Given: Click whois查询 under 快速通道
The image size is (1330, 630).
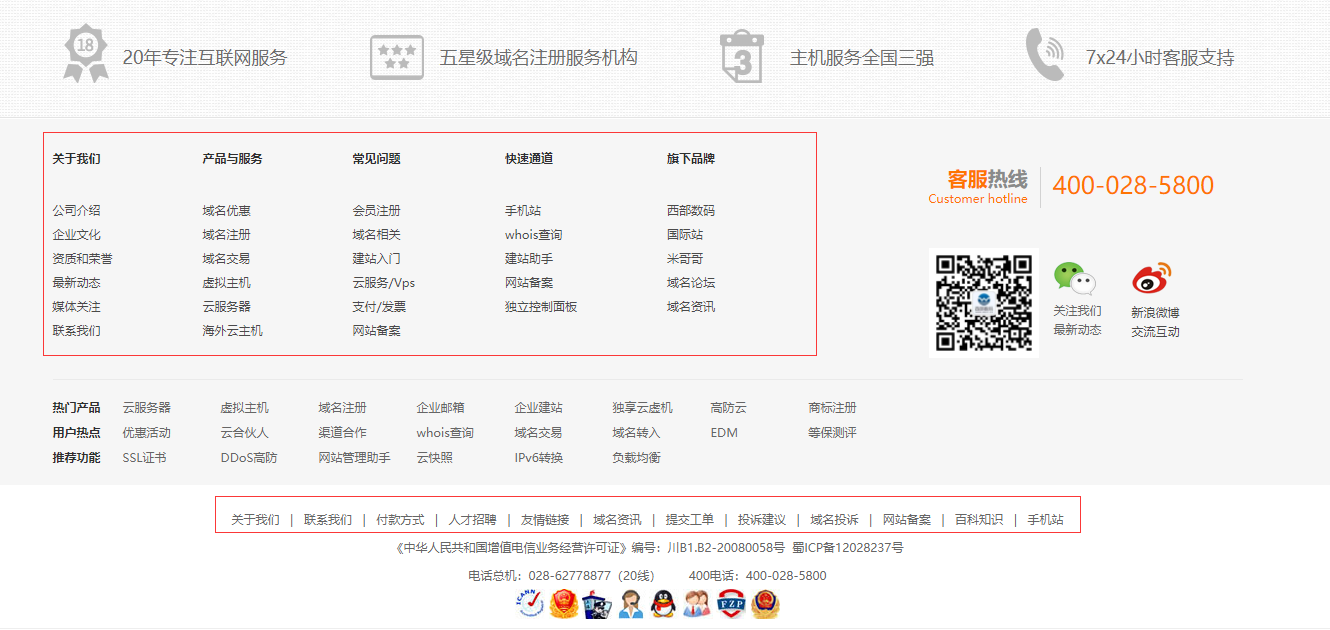Looking at the screenshot, I should (x=533, y=235).
